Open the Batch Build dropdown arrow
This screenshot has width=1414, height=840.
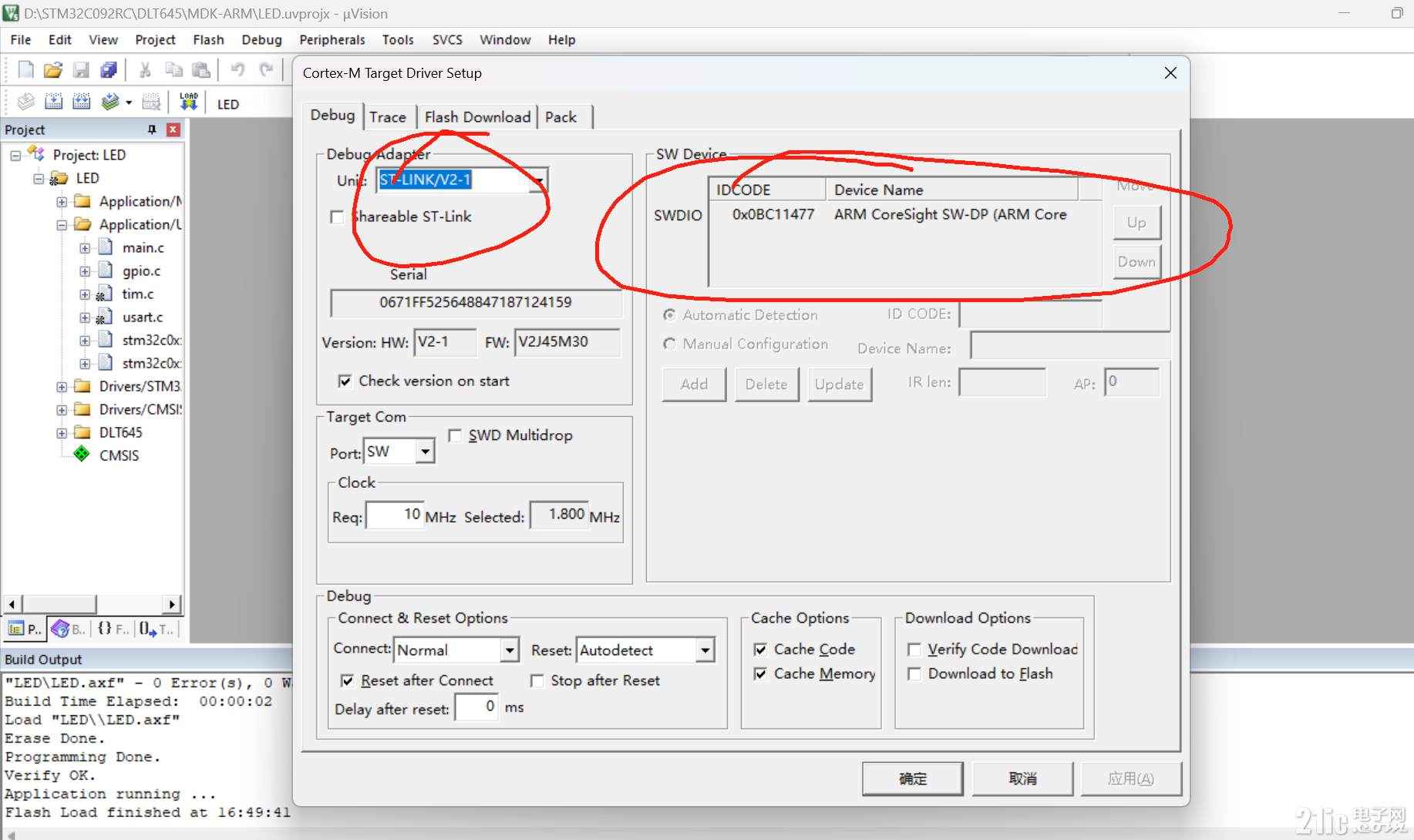pos(129,102)
